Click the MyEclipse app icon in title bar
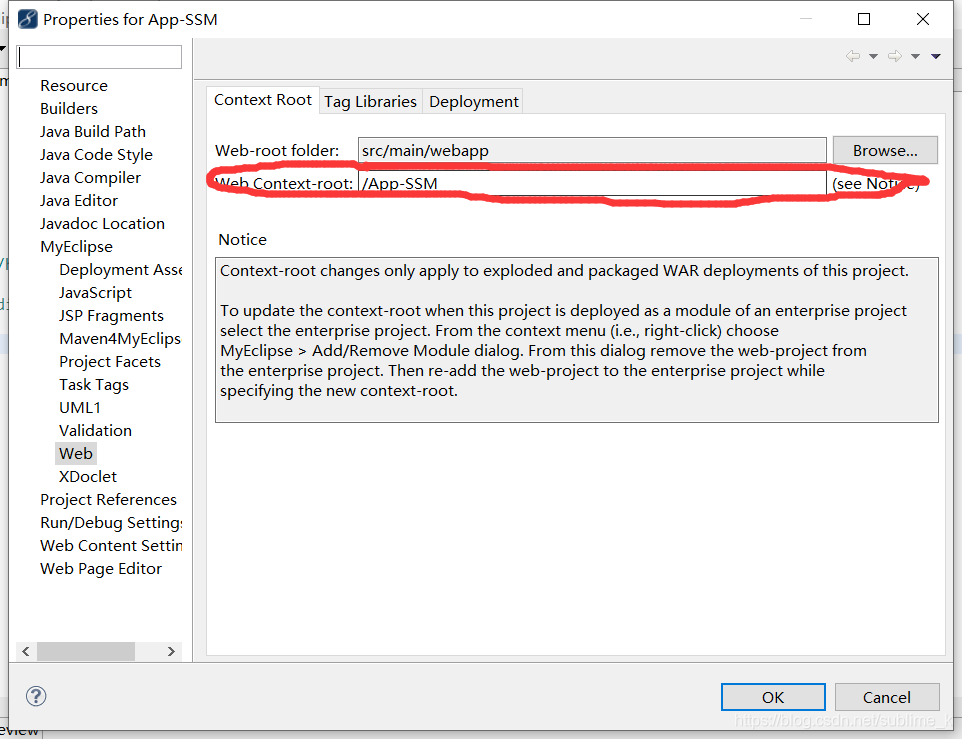Screen dimensions: 962x739 (28, 20)
